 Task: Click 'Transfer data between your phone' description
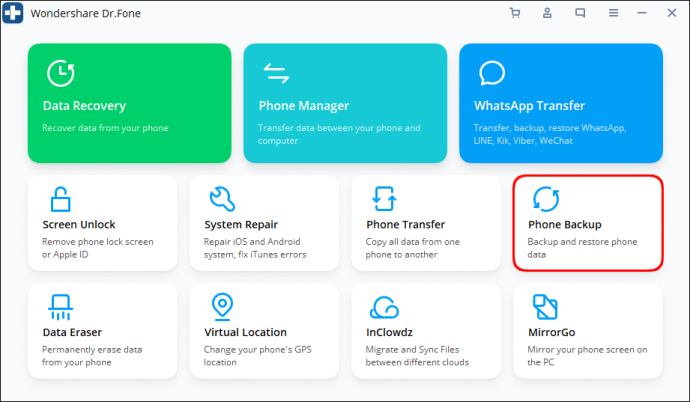click(339, 134)
